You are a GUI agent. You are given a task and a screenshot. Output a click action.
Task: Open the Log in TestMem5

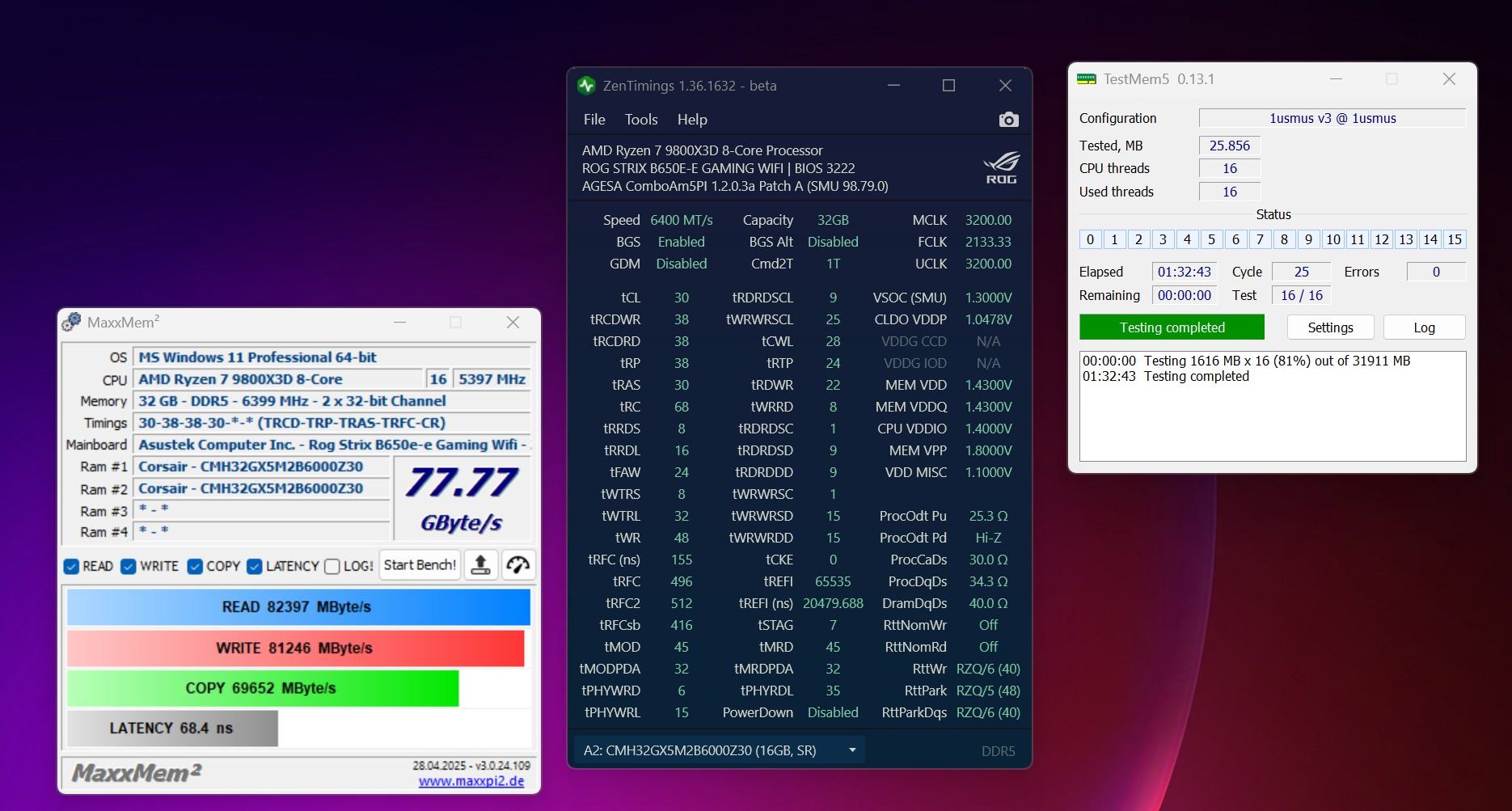[1424, 327]
